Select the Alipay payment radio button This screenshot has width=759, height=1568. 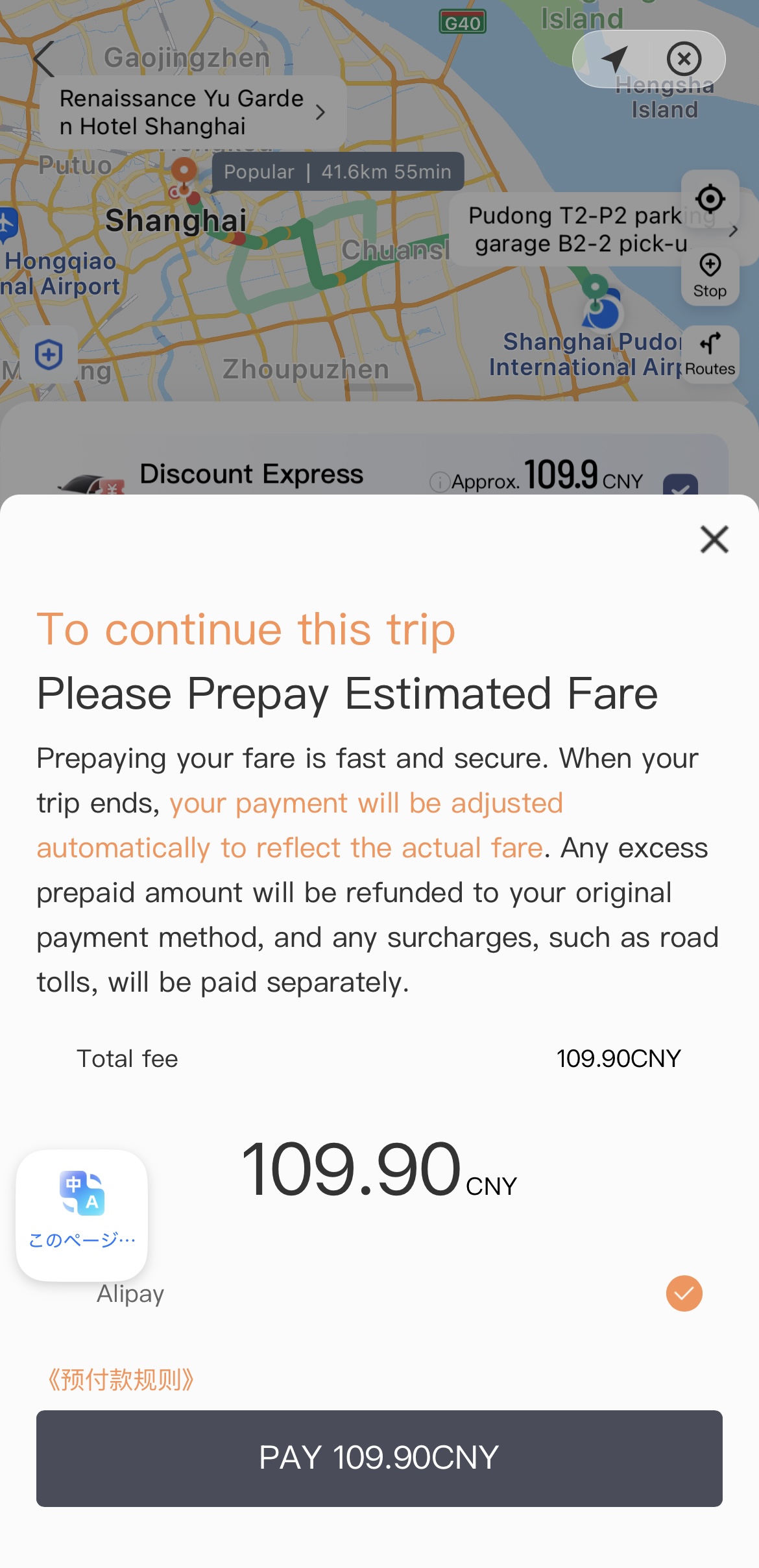[684, 1293]
